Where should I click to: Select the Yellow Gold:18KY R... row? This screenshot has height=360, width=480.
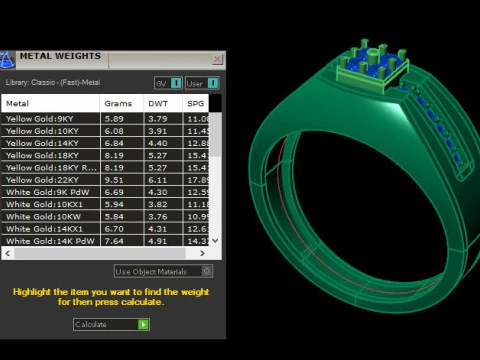[x=105, y=168]
